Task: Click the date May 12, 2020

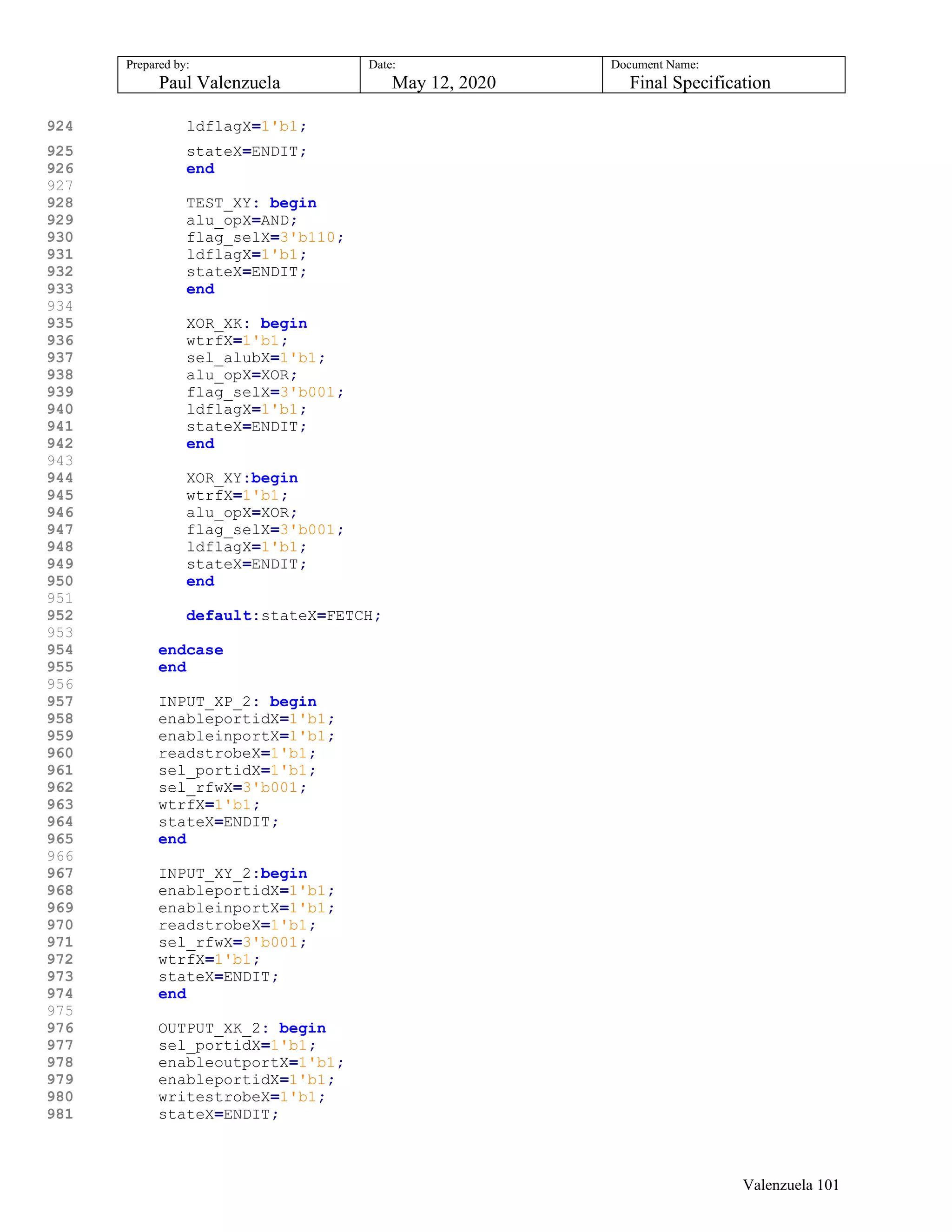Action: click(x=444, y=83)
